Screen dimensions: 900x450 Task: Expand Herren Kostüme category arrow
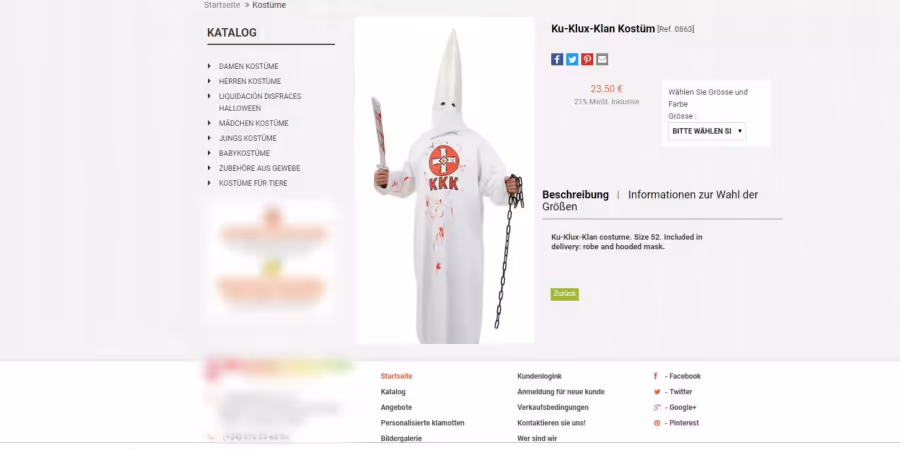[x=210, y=81]
